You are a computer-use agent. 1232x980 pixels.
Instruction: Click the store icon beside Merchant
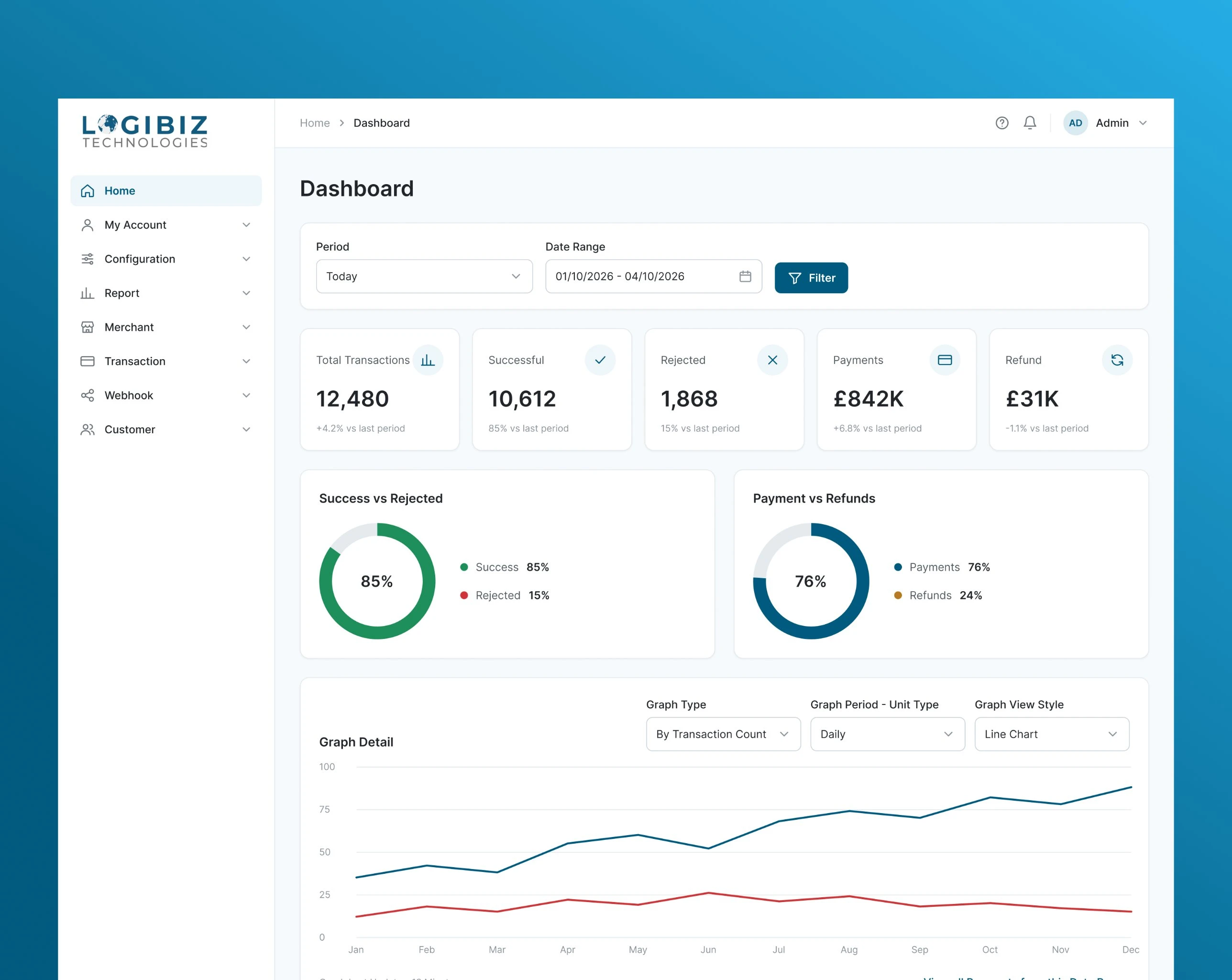tap(88, 327)
